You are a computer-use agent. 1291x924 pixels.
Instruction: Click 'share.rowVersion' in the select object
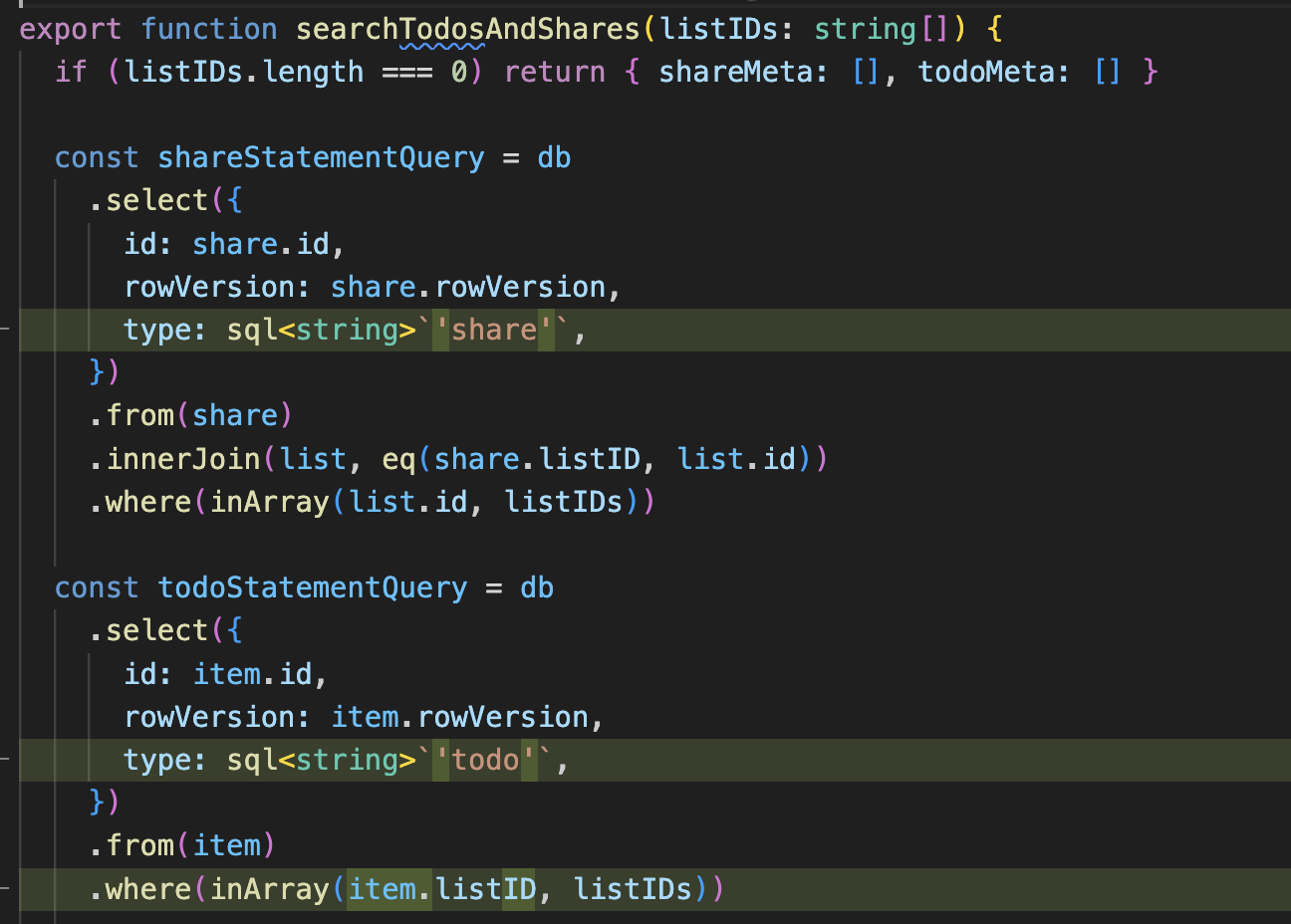[468, 287]
